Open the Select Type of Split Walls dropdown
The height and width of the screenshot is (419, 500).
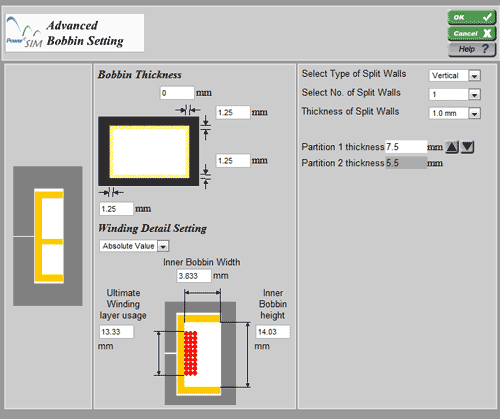click(x=474, y=76)
